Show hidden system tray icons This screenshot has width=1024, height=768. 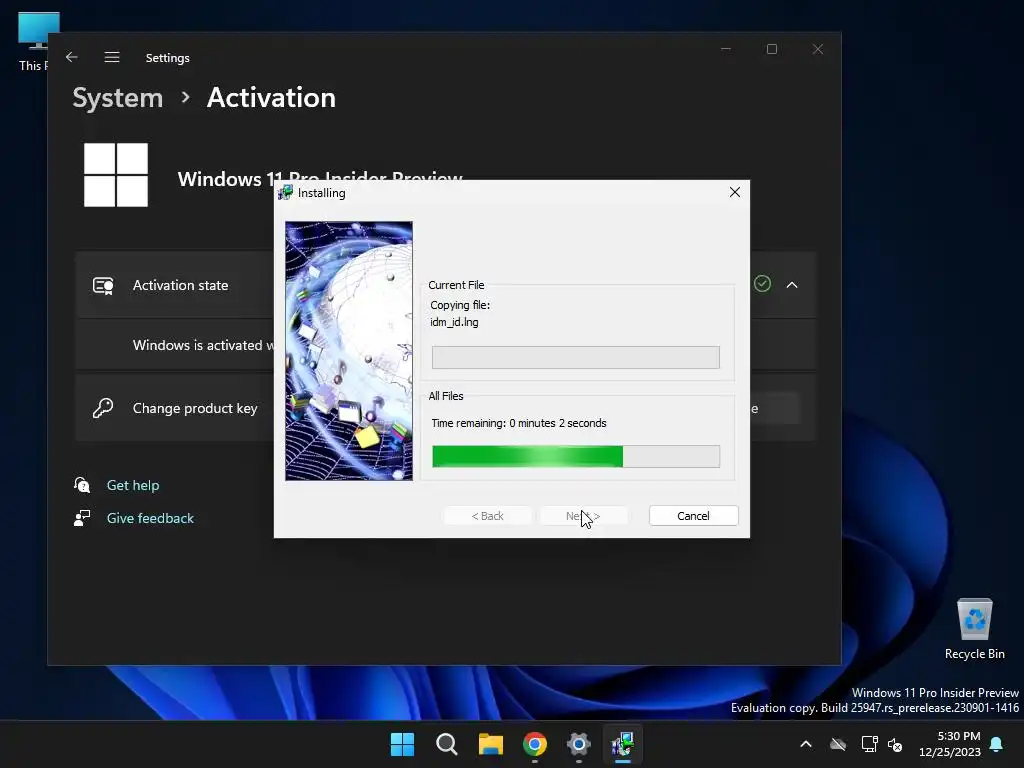(806, 744)
